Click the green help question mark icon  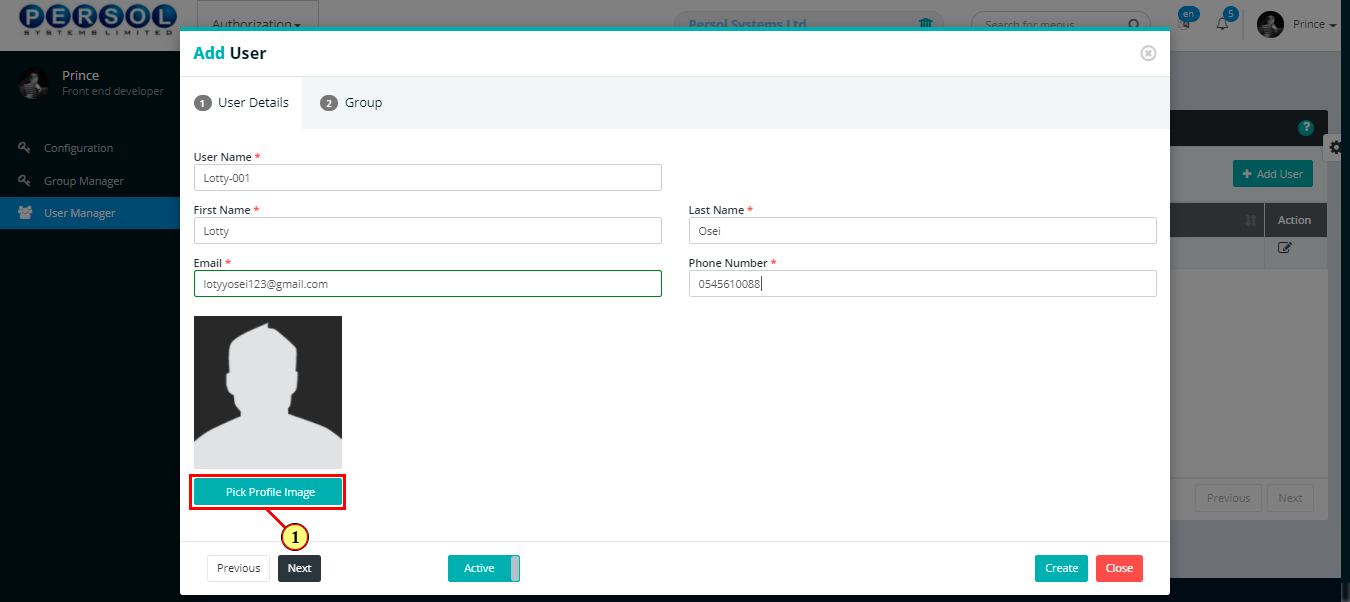tap(1305, 128)
